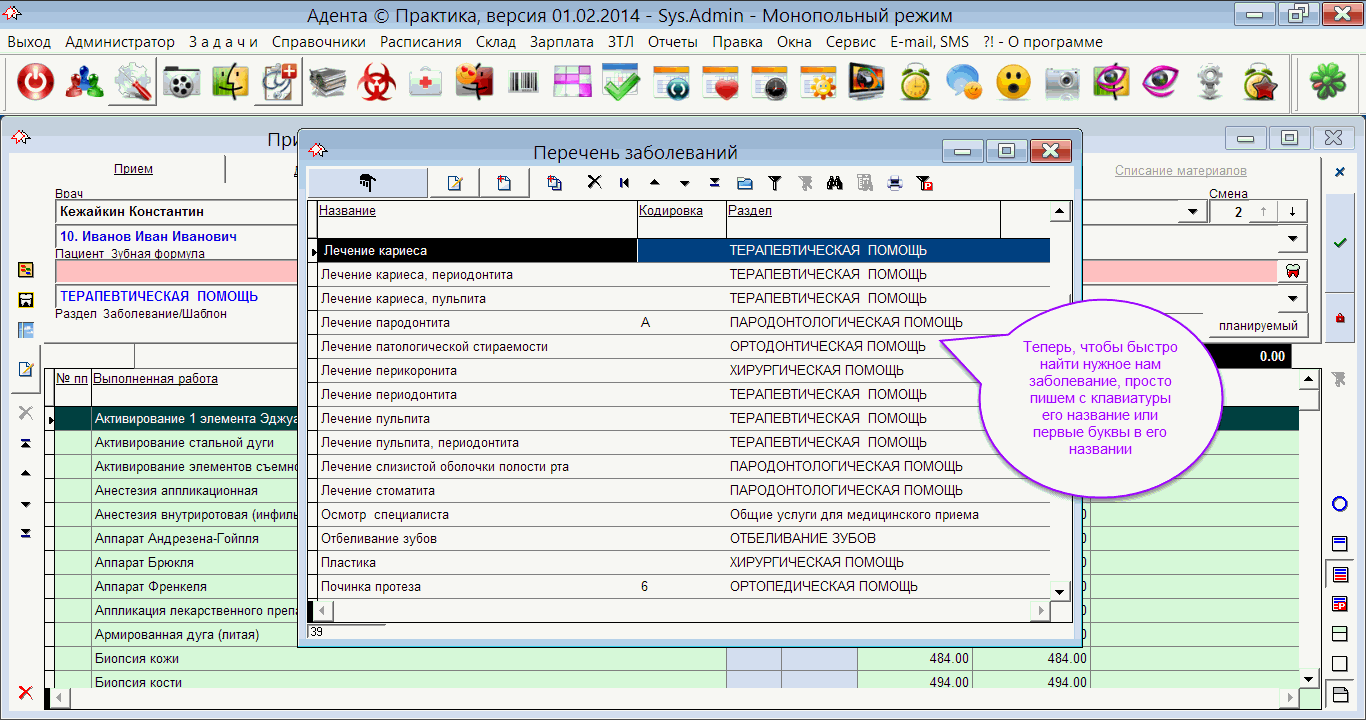Open the barcode tool icon
This screenshot has width=1366, height=720.
pyautogui.click(x=523, y=83)
